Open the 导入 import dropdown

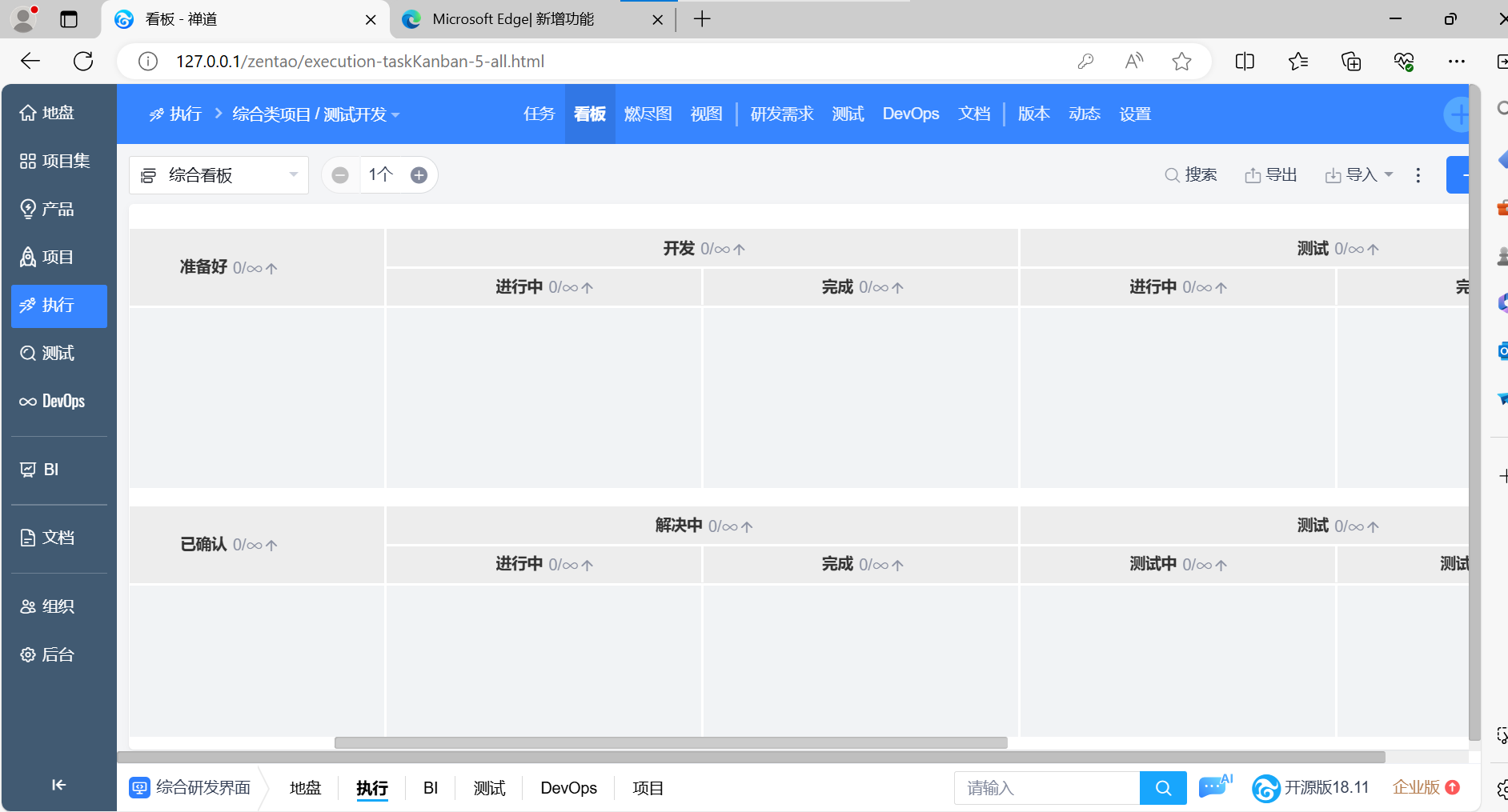[1359, 175]
